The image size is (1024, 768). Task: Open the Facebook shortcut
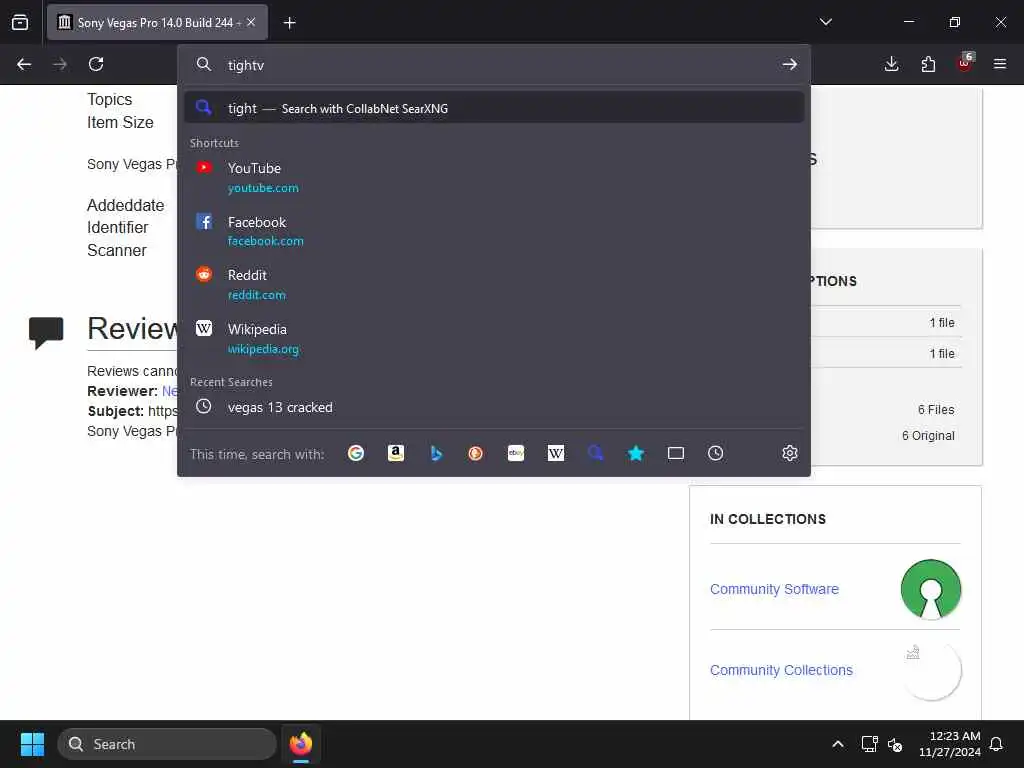point(494,231)
